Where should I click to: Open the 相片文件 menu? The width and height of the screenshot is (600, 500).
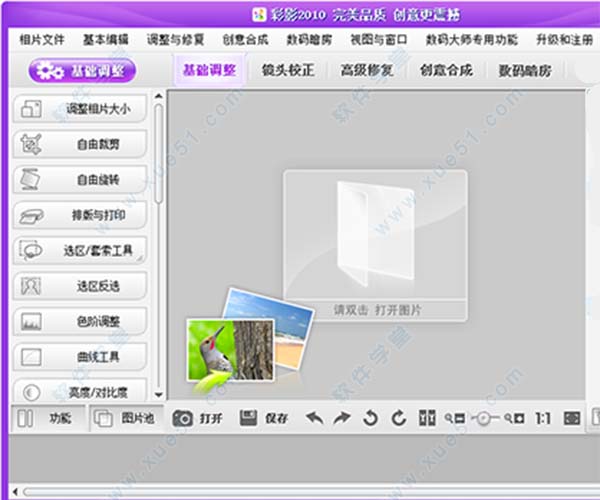pos(42,39)
